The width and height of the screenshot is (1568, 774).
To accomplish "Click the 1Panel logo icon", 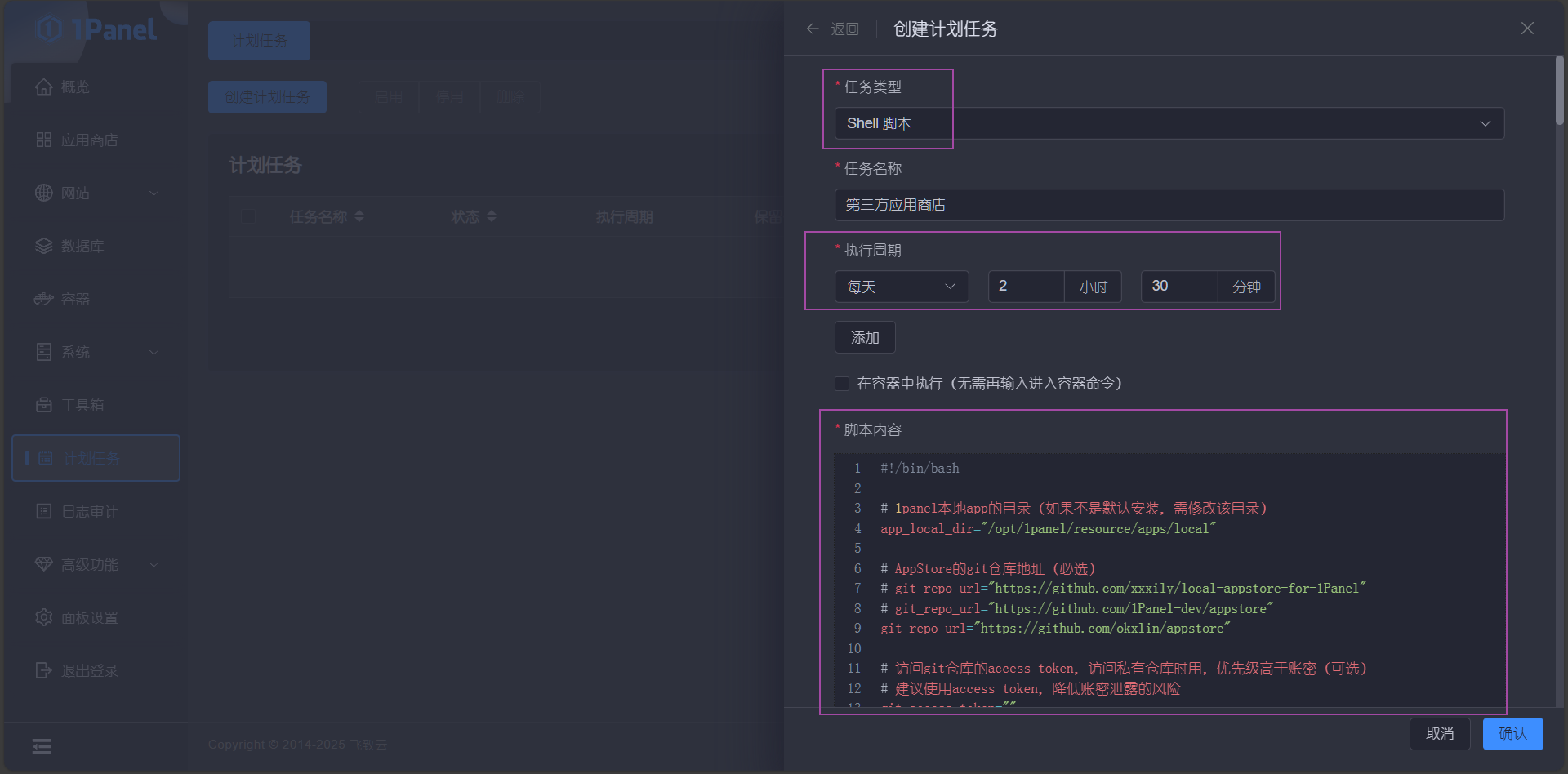I will pyautogui.click(x=49, y=29).
